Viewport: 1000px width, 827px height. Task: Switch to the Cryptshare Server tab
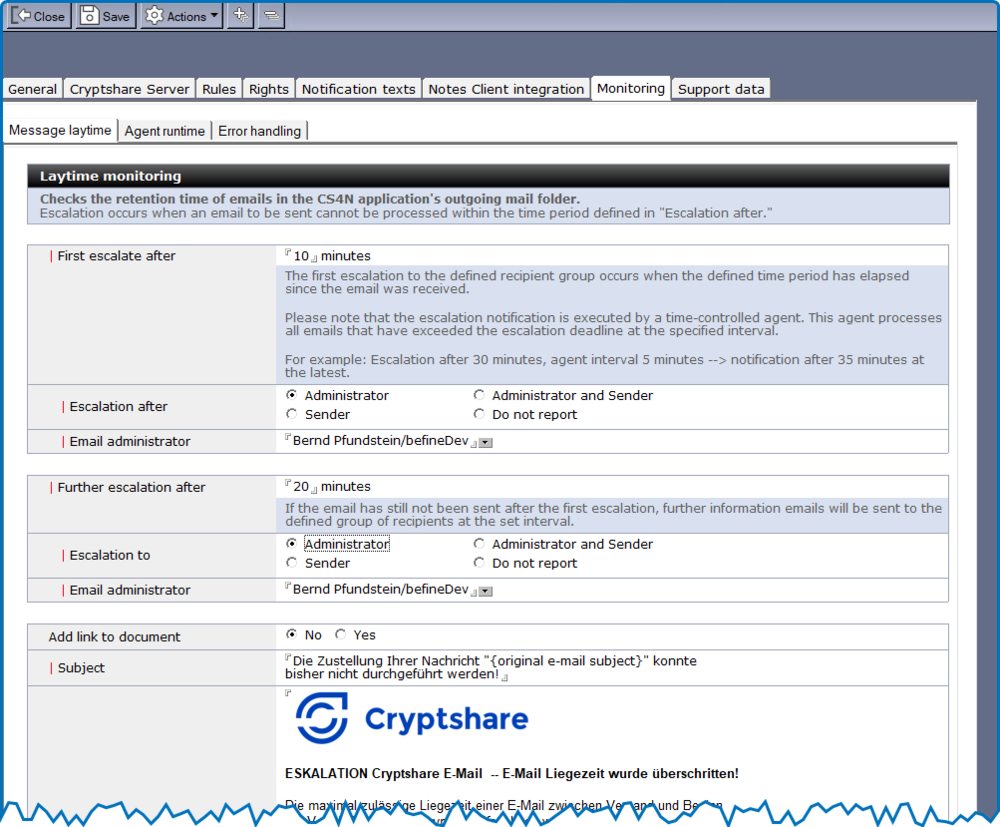(129, 89)
